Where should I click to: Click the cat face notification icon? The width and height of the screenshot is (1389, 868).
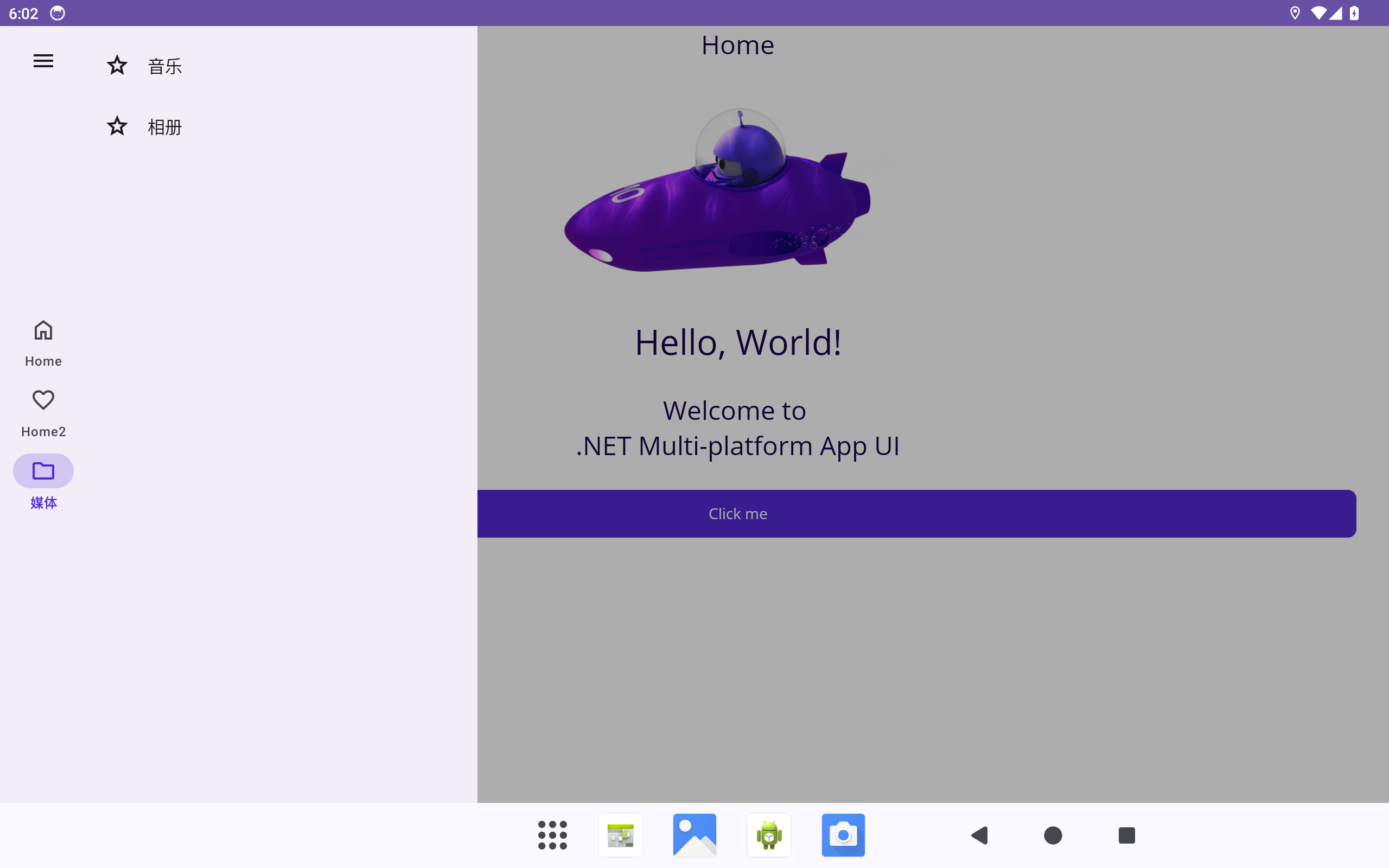58,13
